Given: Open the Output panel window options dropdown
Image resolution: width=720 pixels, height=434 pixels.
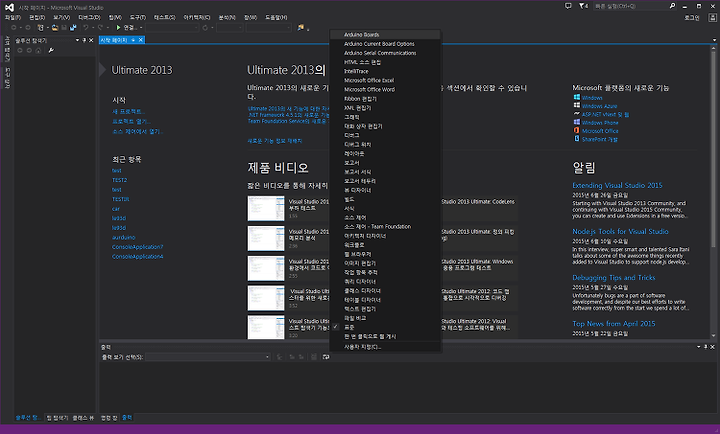Looking at the screenshot, I should click(699, 347).
